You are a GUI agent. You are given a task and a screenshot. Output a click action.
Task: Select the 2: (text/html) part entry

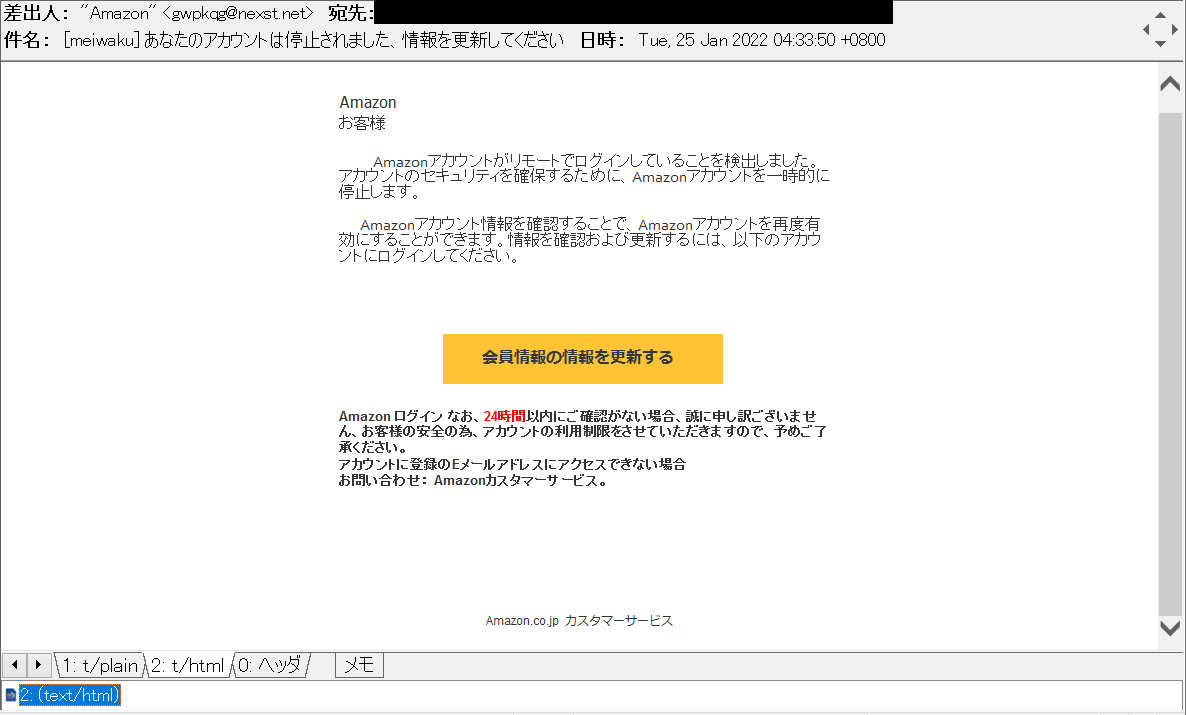click(x=69, y=695)
